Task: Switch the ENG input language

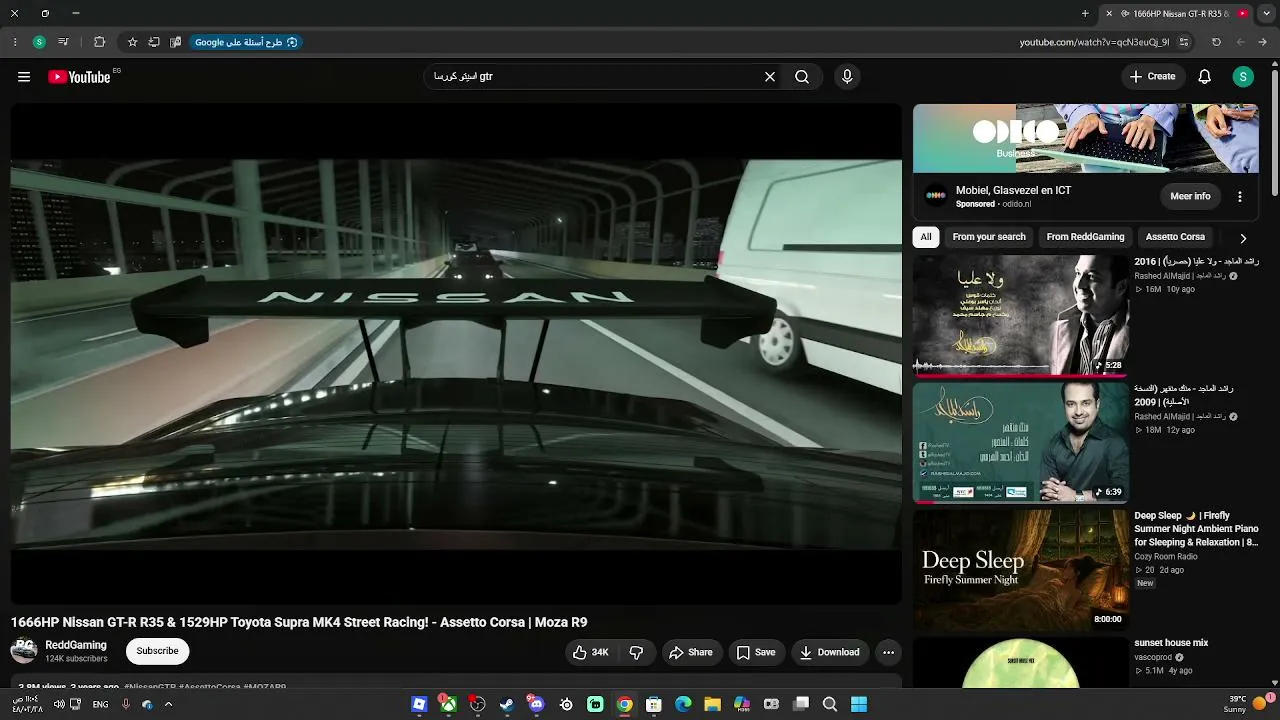Action: 100,705
